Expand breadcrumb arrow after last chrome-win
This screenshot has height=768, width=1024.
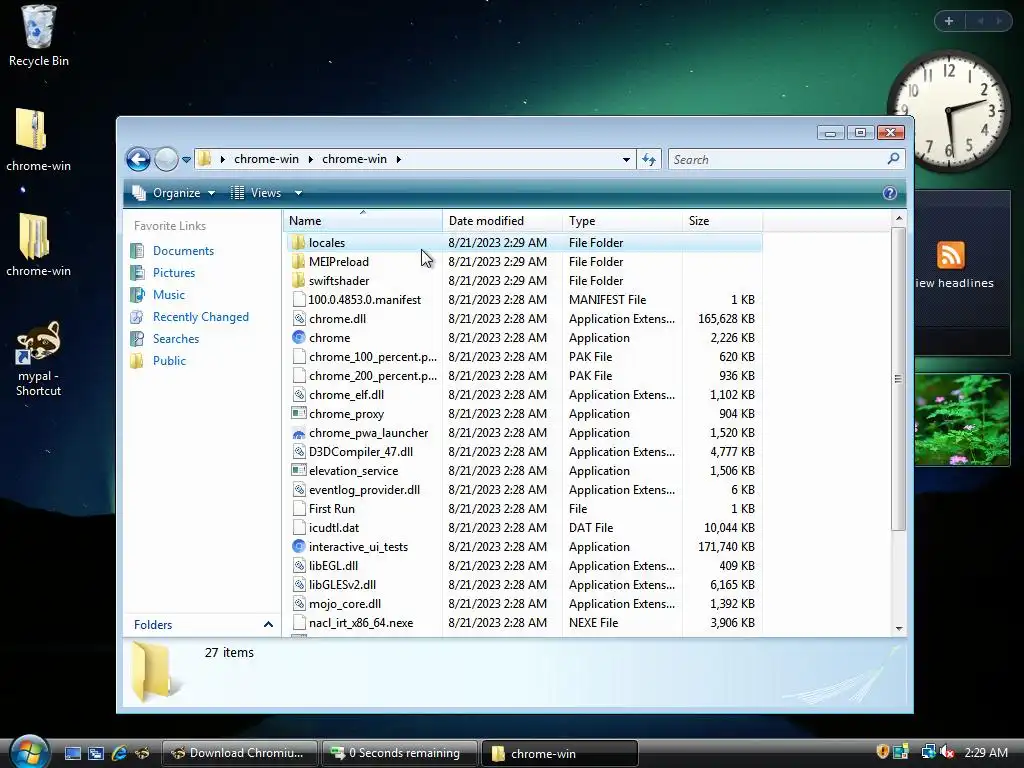click(398, 159)
